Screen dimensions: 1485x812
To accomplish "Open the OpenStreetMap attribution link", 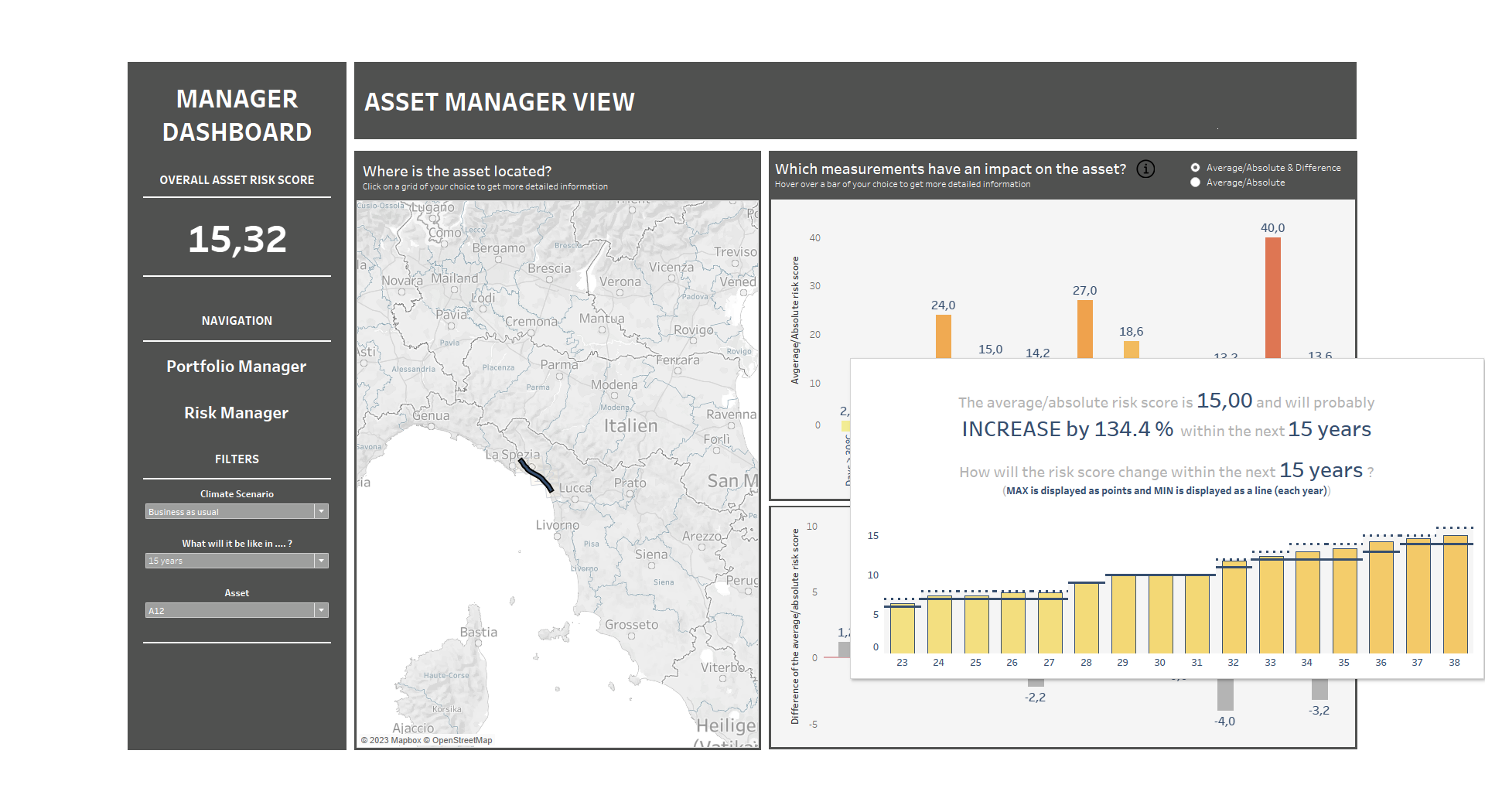I will point(462,741).
